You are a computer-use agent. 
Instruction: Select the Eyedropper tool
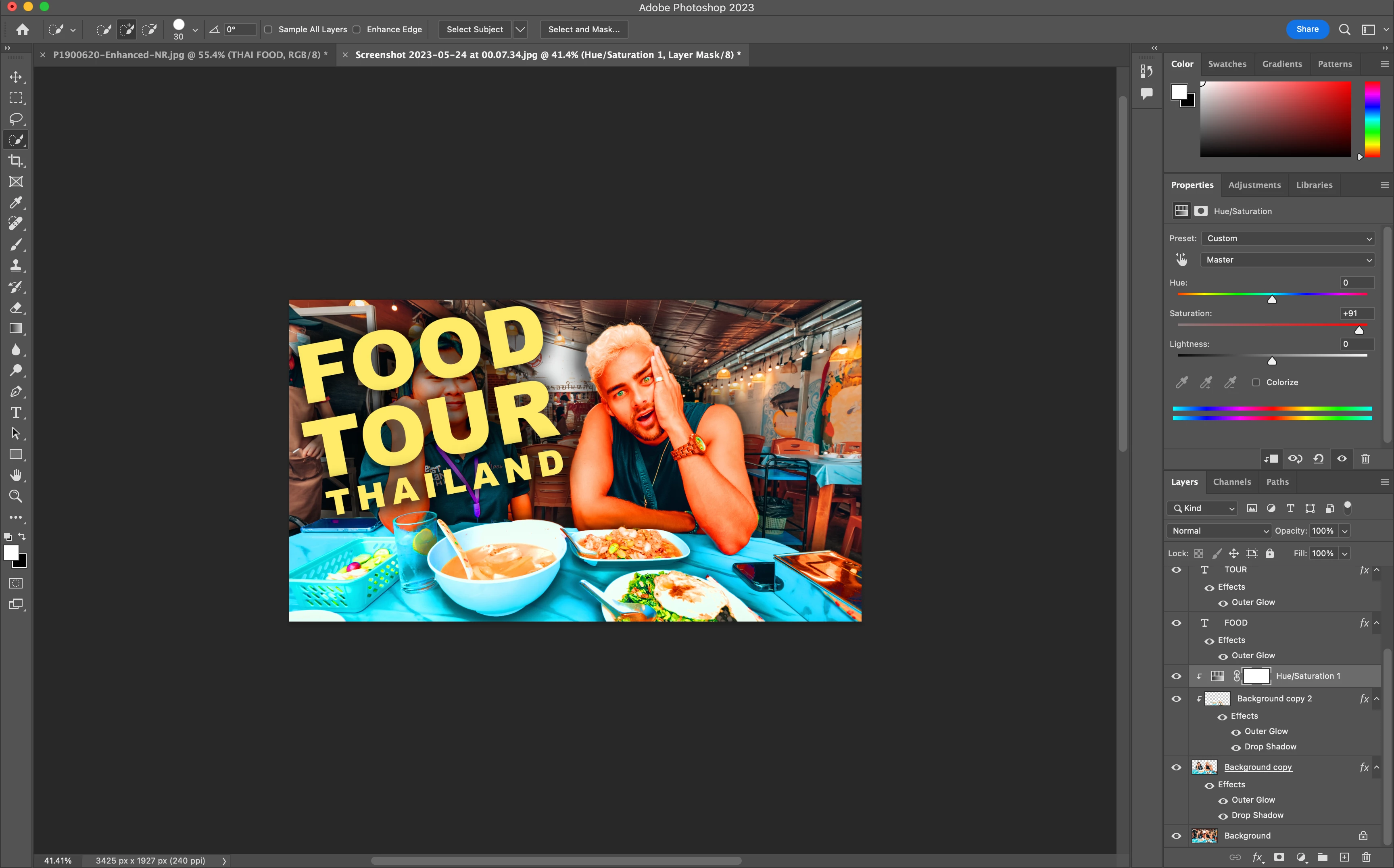(15, 202)
